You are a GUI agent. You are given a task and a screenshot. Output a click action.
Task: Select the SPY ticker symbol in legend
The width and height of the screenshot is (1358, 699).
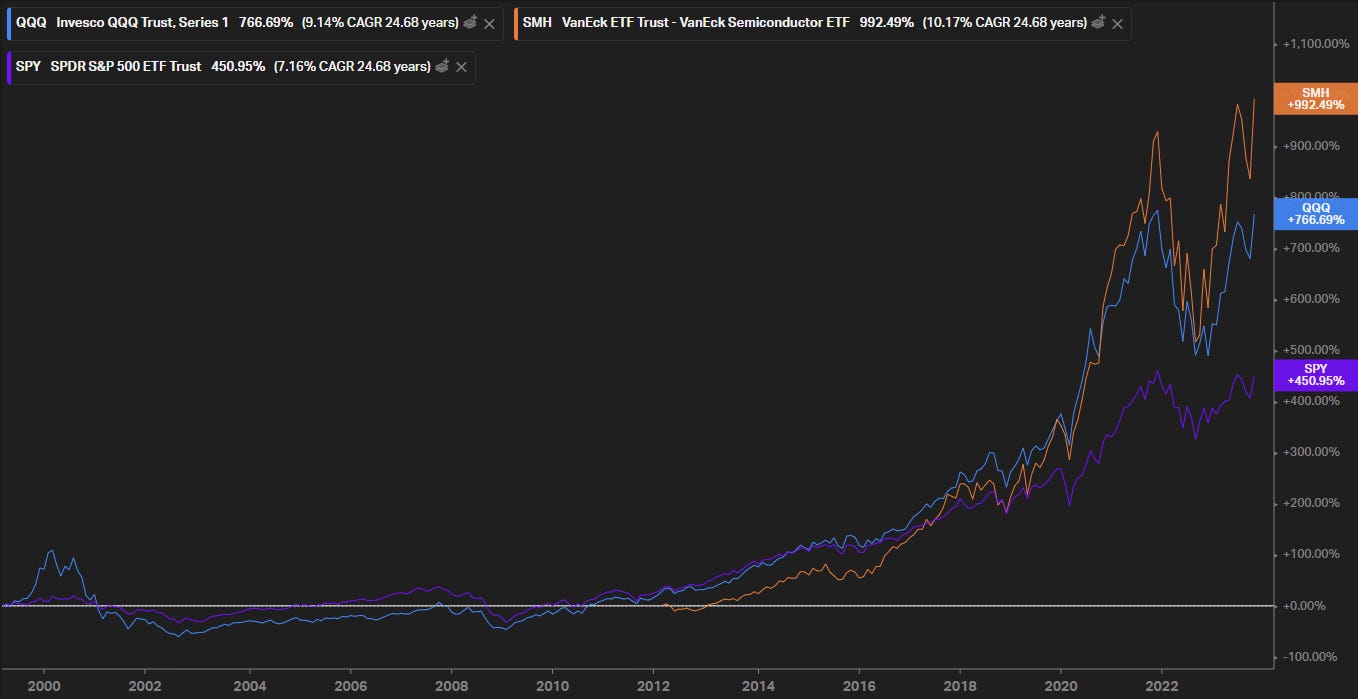(29, 66)
